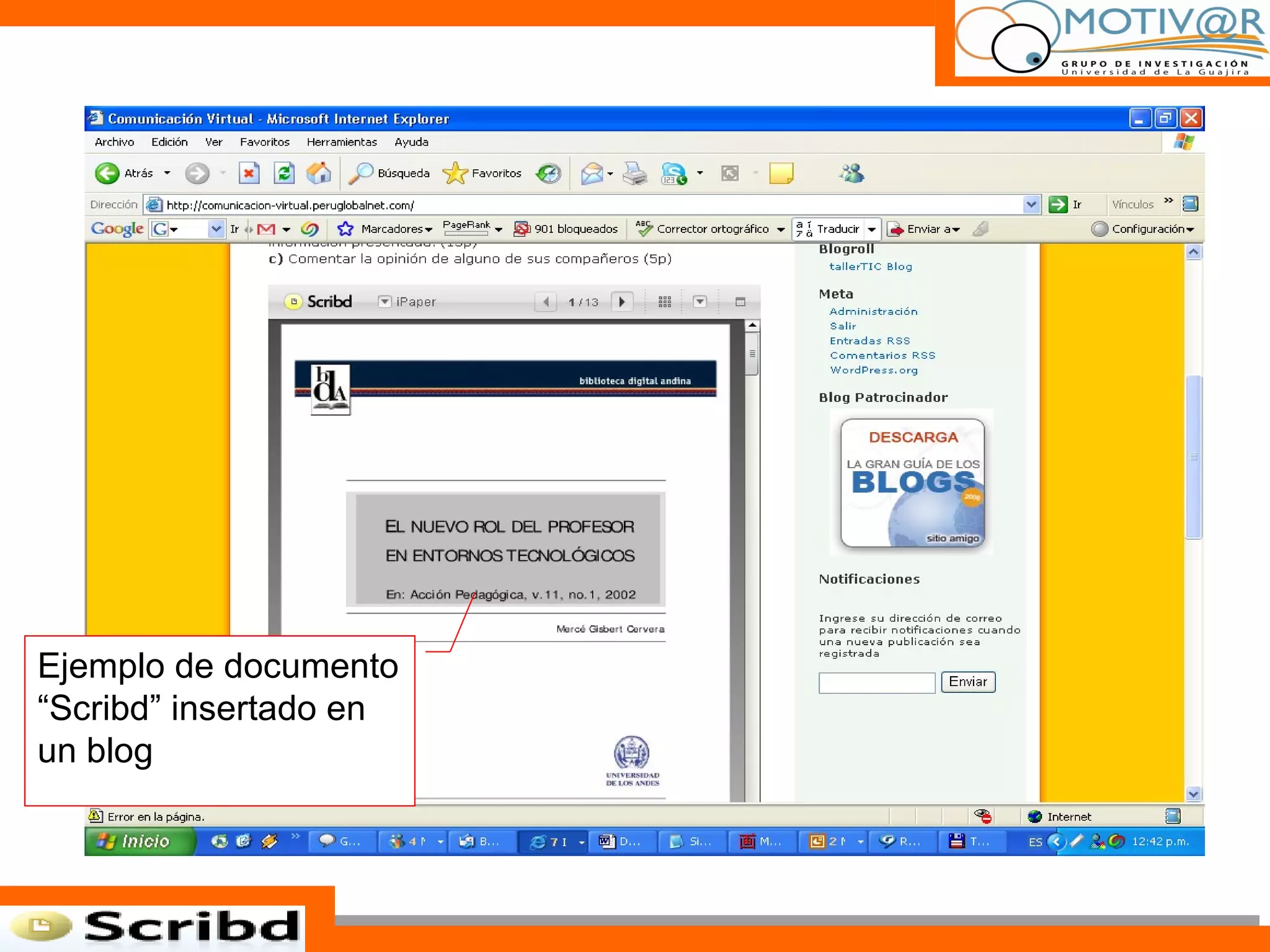The height and width of the screenshot is (952, 1270).
Task: Click the popup blocked status bar icon
Action: (x=983, y=816)
